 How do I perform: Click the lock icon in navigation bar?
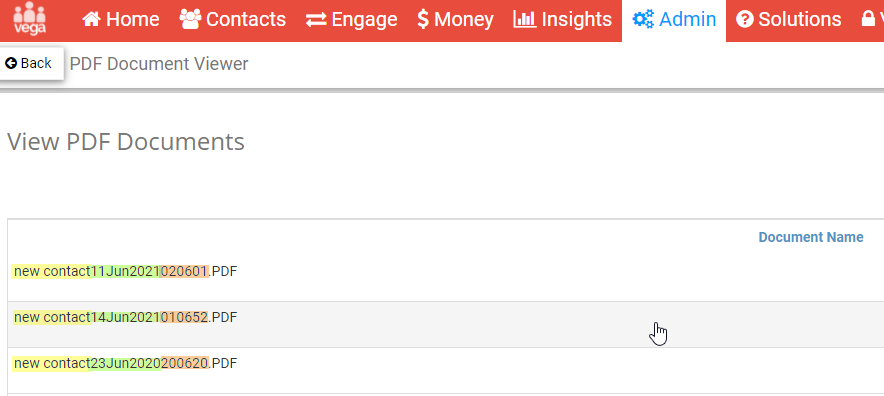point(868,19)
